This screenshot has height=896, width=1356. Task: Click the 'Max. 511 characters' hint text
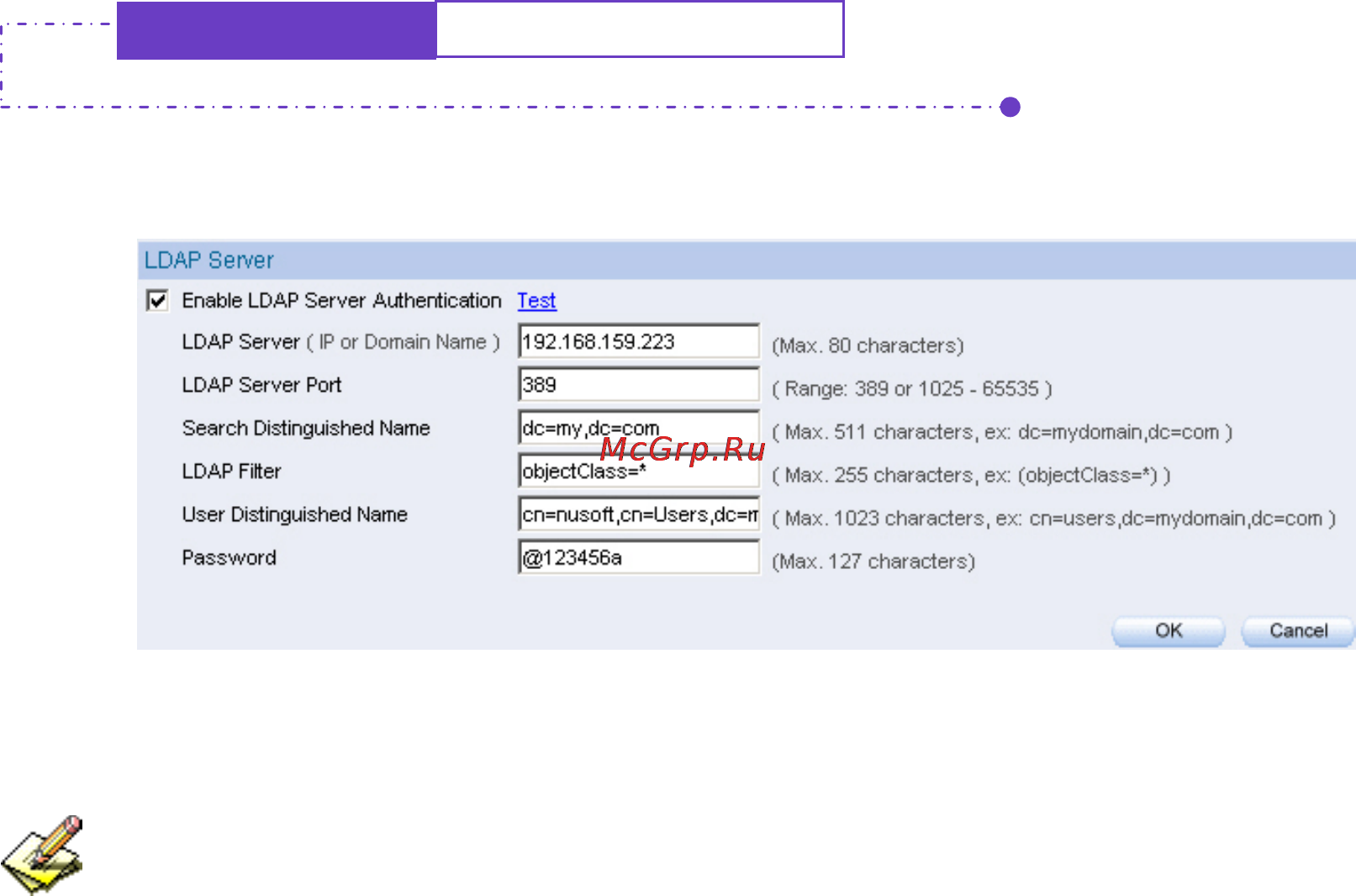pyautogui.click(x=1002, y=432)
